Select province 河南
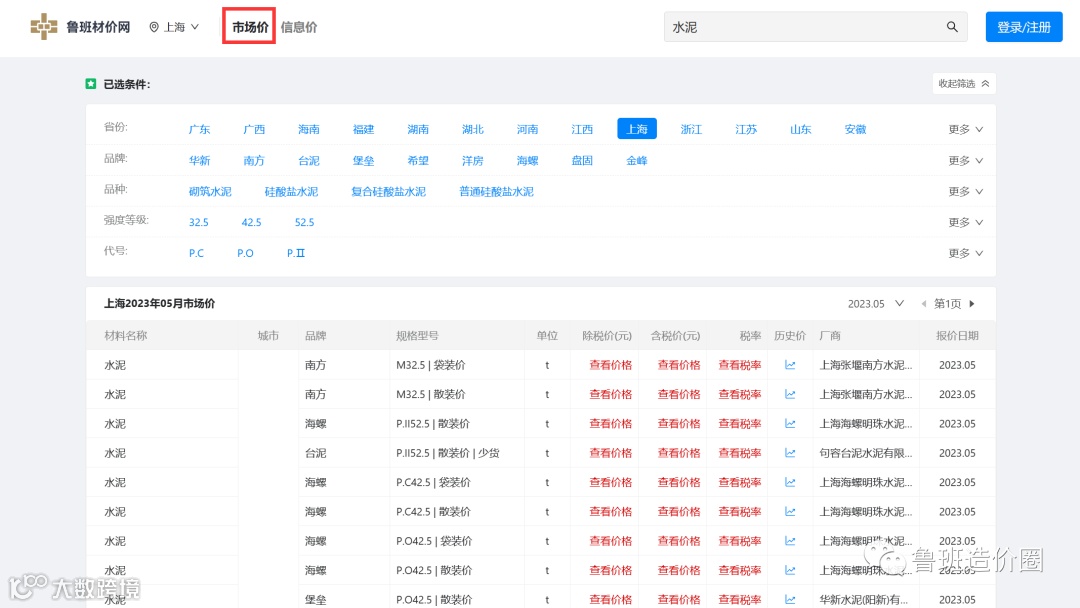This screenshot has height=608, width=1080. click(528, 129)
